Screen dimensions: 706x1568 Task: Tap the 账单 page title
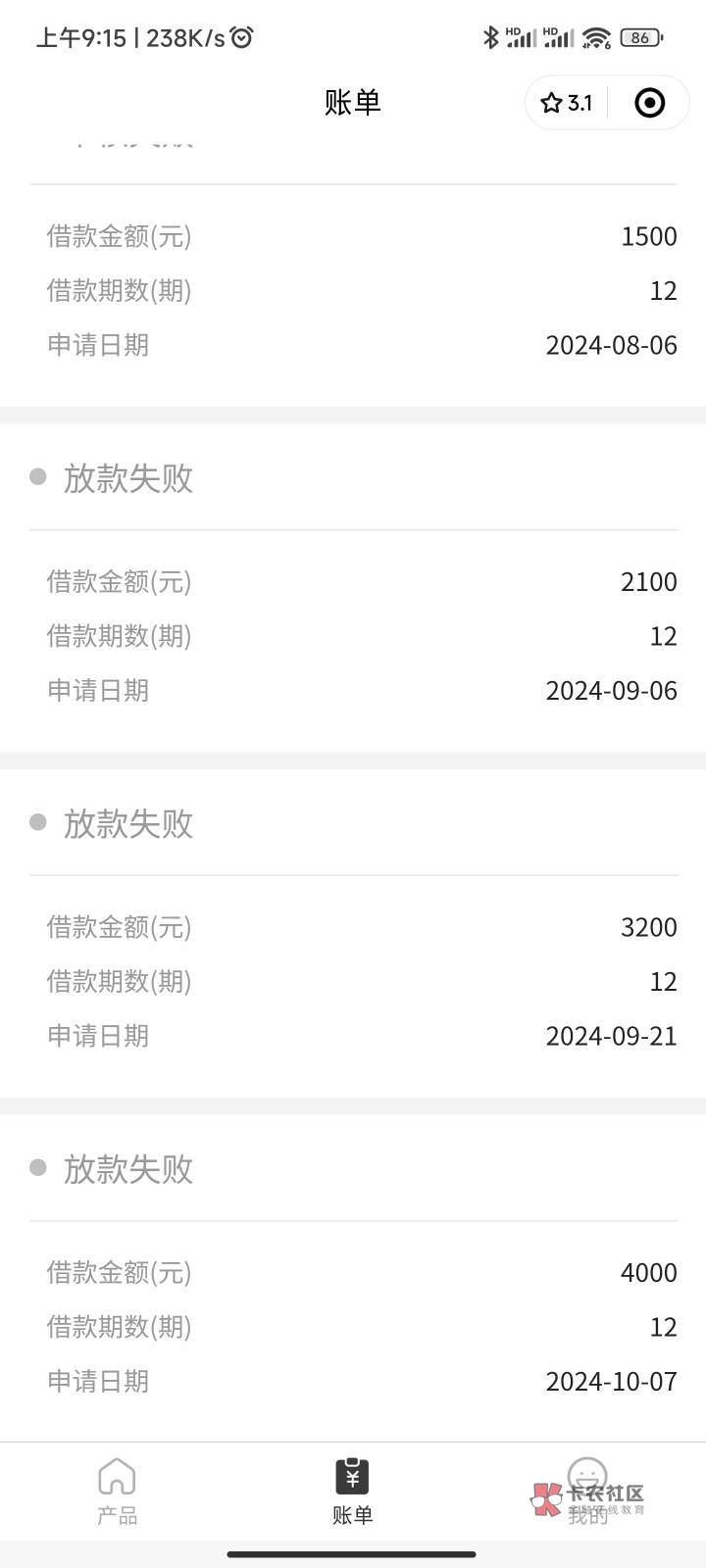352,103
